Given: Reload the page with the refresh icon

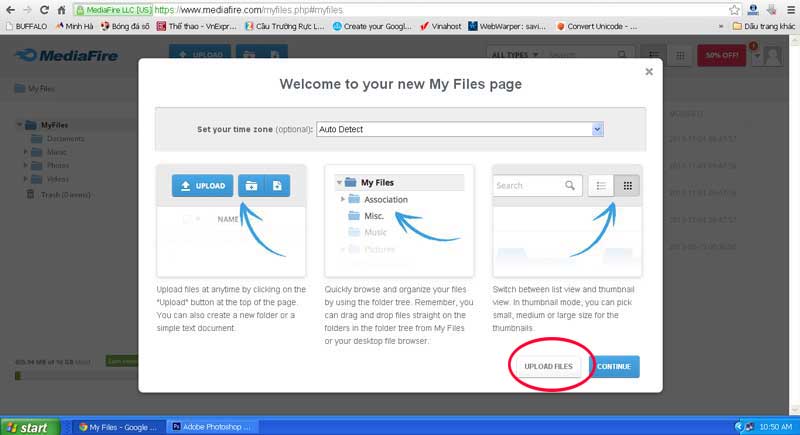Looking at the screenshot, I should (x=44, y=10).
